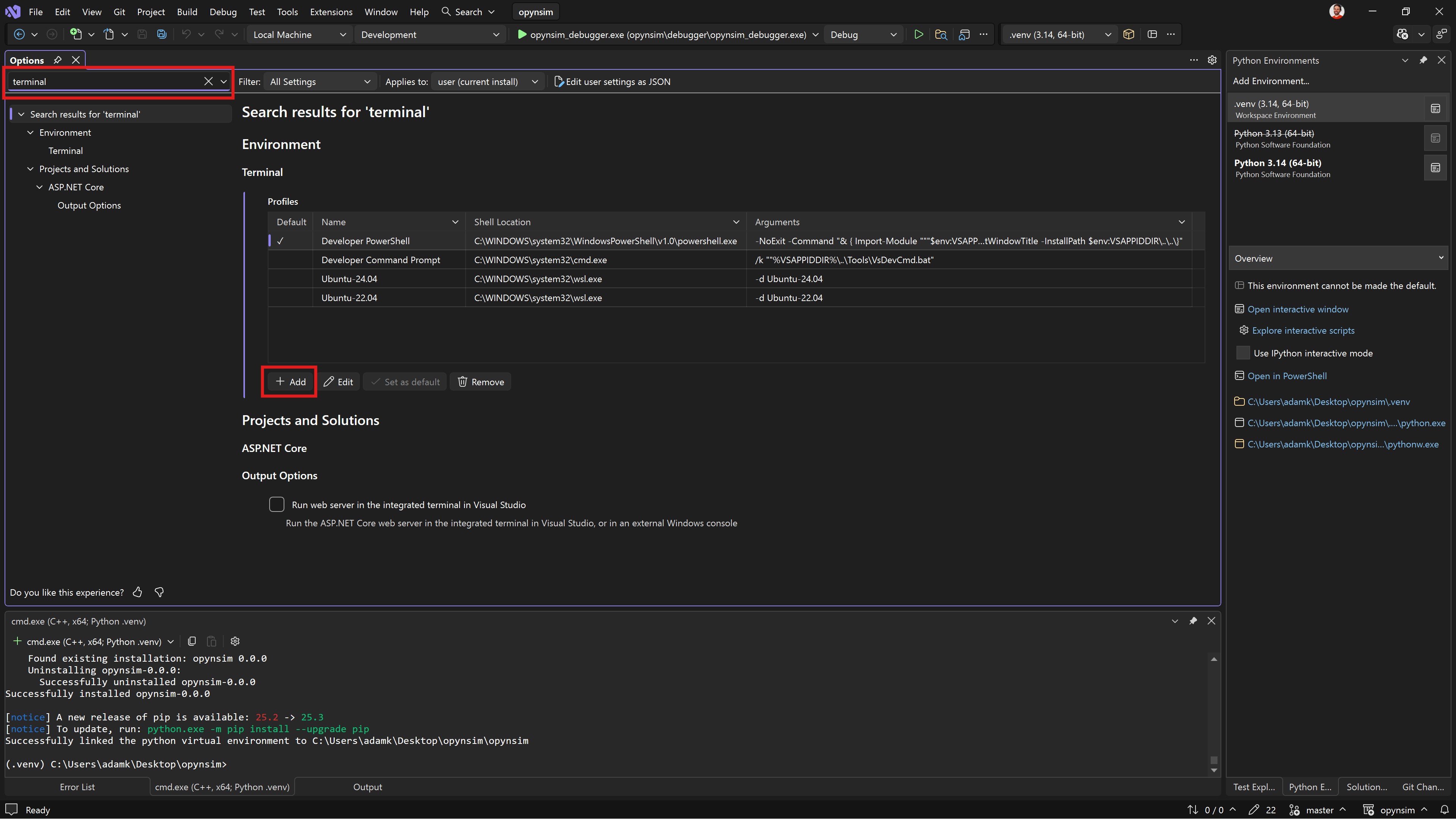Enable run web server in integrated terminal
This screenshot has height=819, width=1456.
click(x=276, y=504)
